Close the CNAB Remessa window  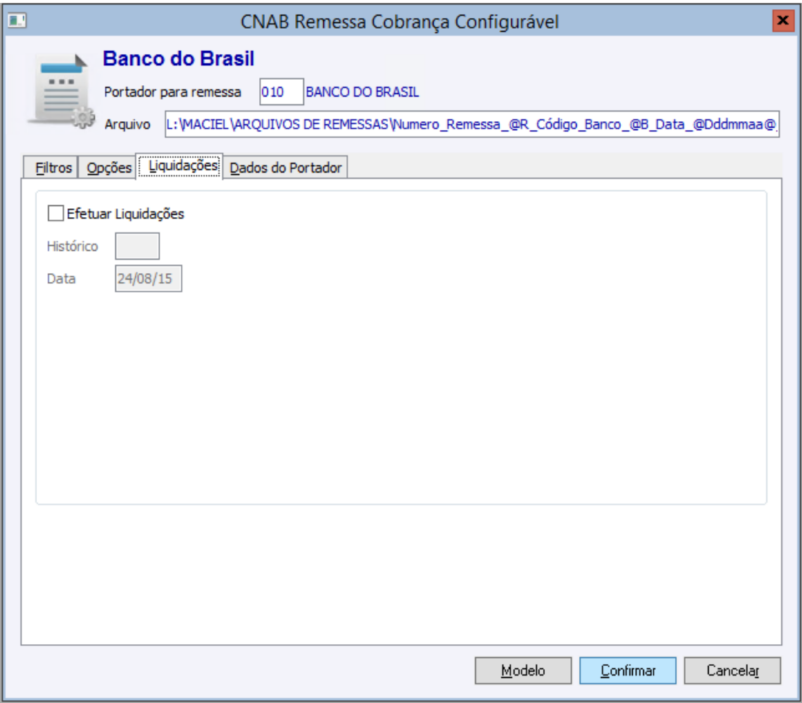(x=783, y=20)
